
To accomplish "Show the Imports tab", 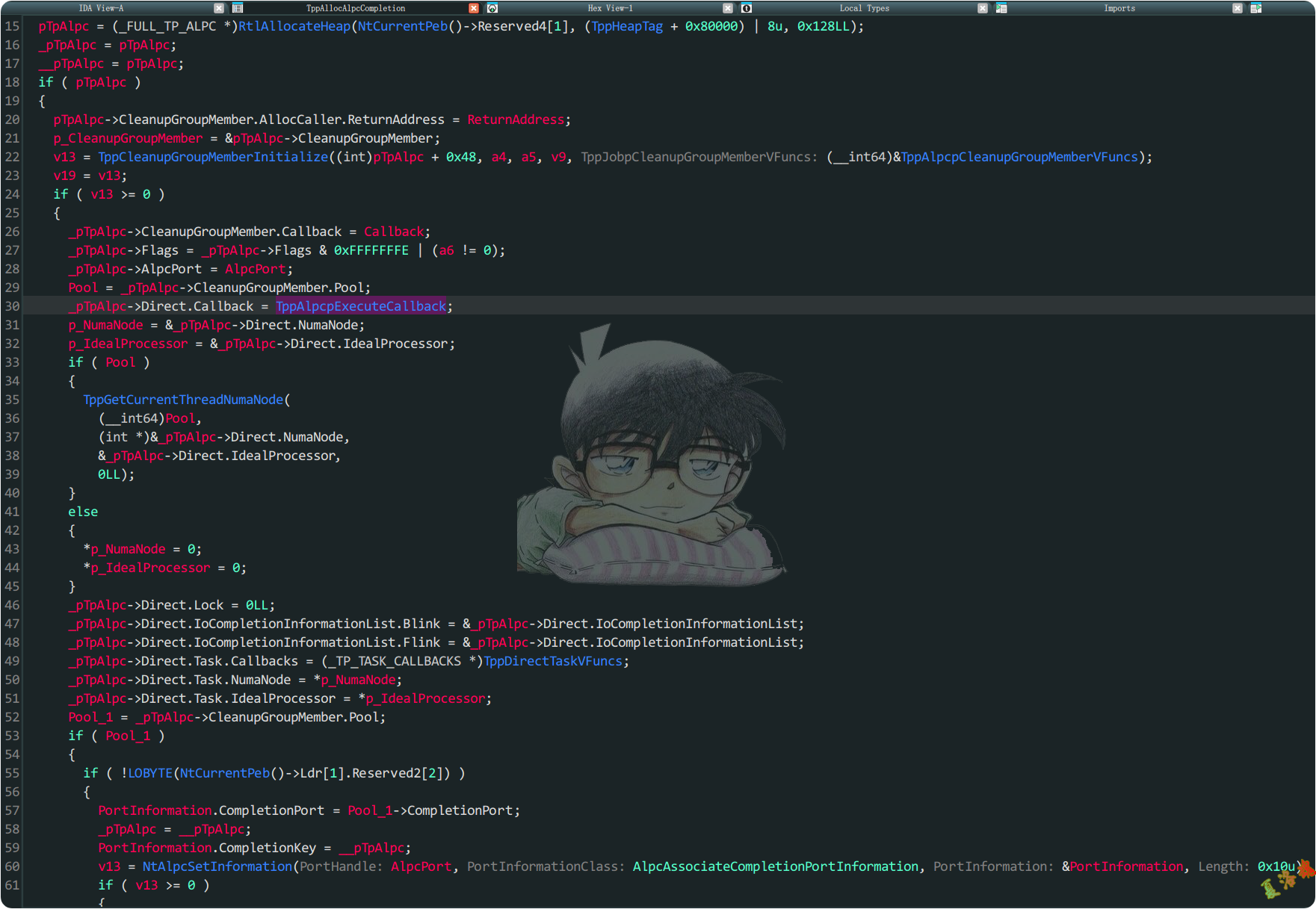I will (1119, 8).
